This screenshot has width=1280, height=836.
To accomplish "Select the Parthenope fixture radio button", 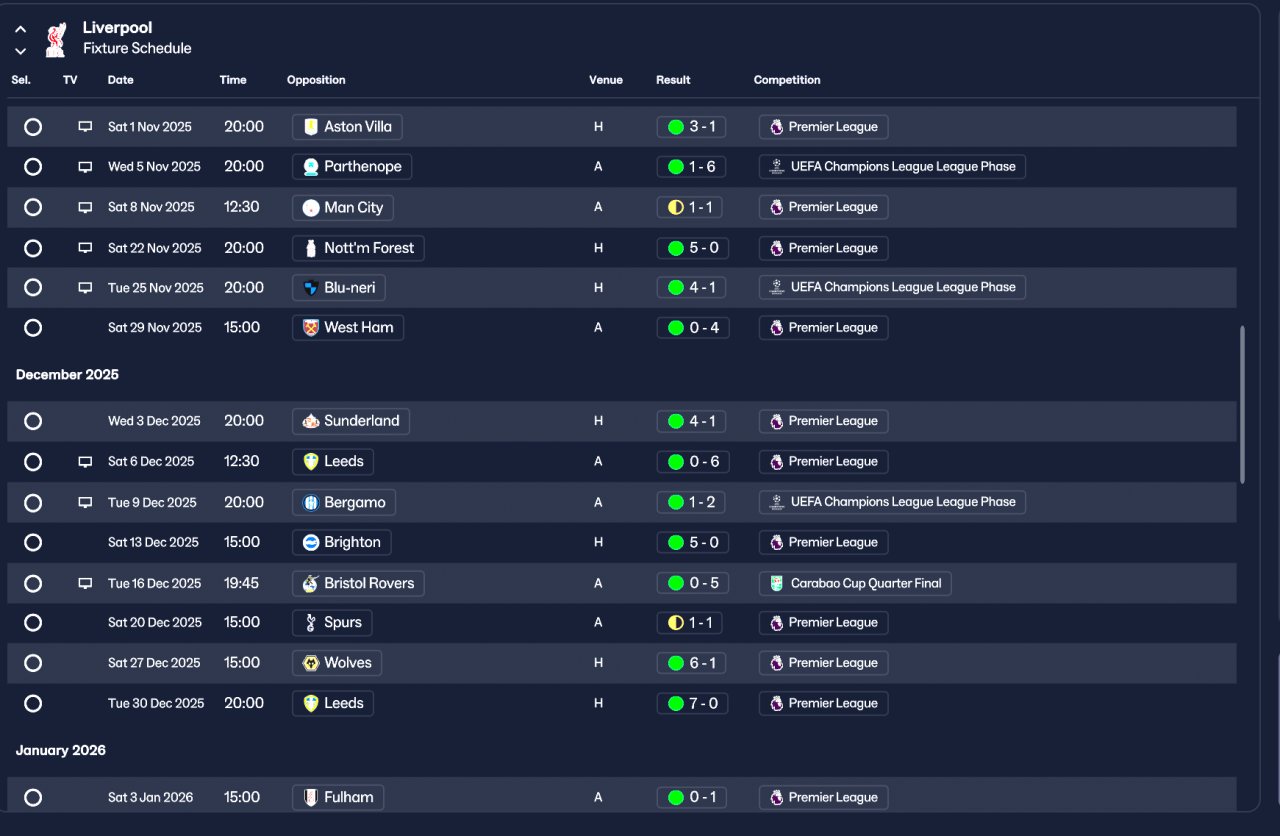I will click(x=33, y=167).
